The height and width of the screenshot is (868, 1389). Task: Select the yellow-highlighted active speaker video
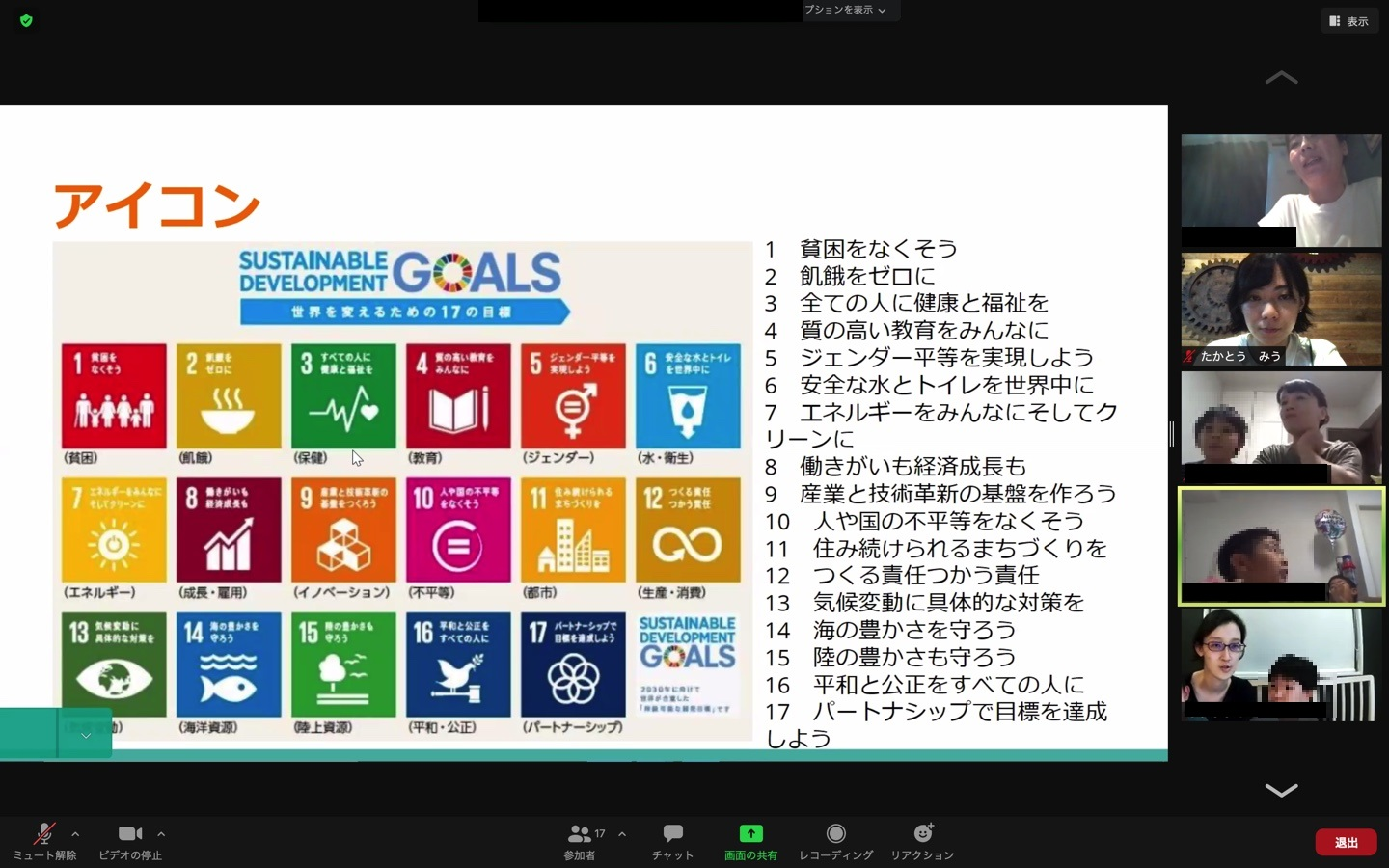tap(1281, 547)
